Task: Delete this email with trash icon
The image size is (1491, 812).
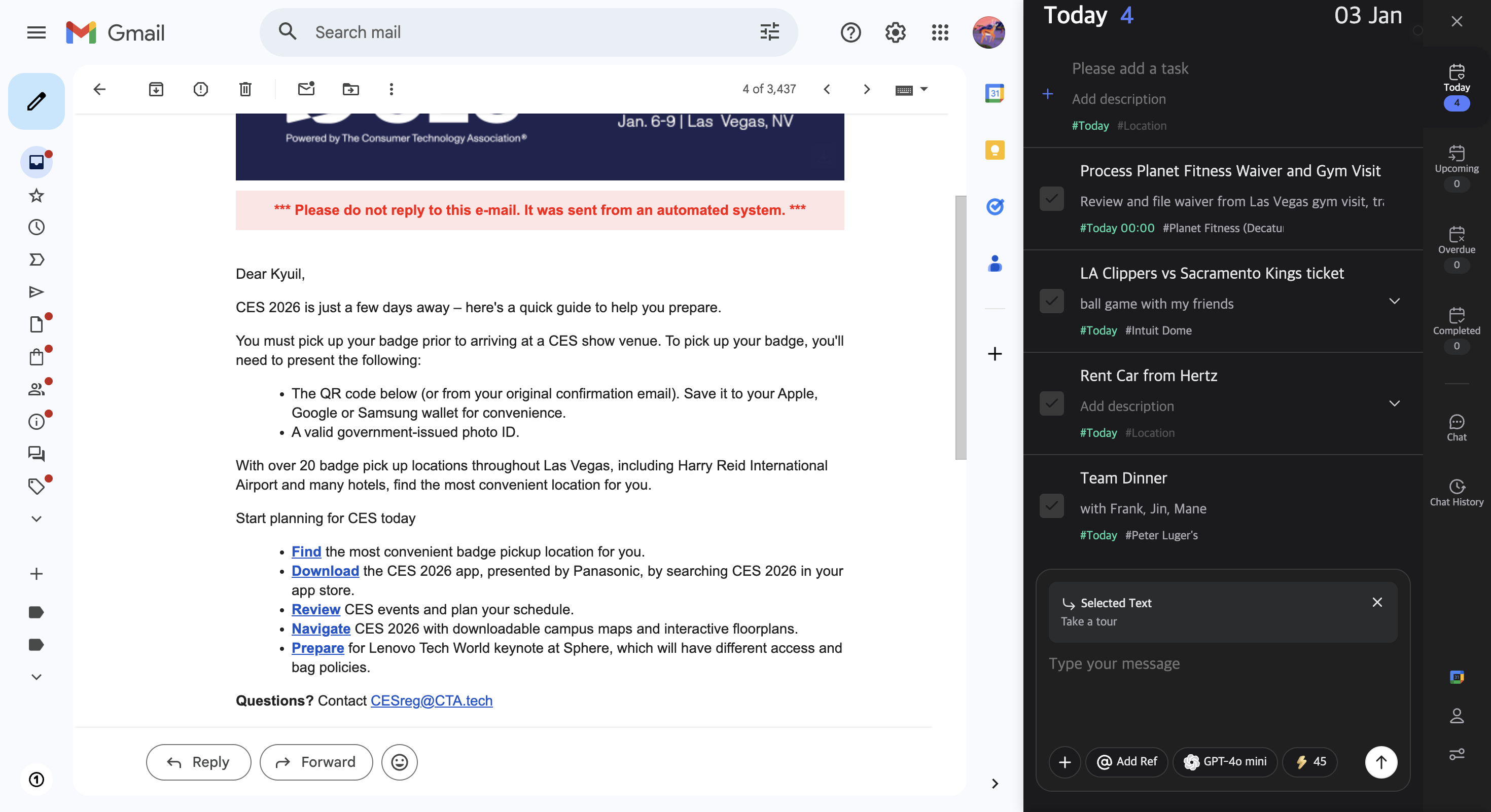Action: point(245,89)
